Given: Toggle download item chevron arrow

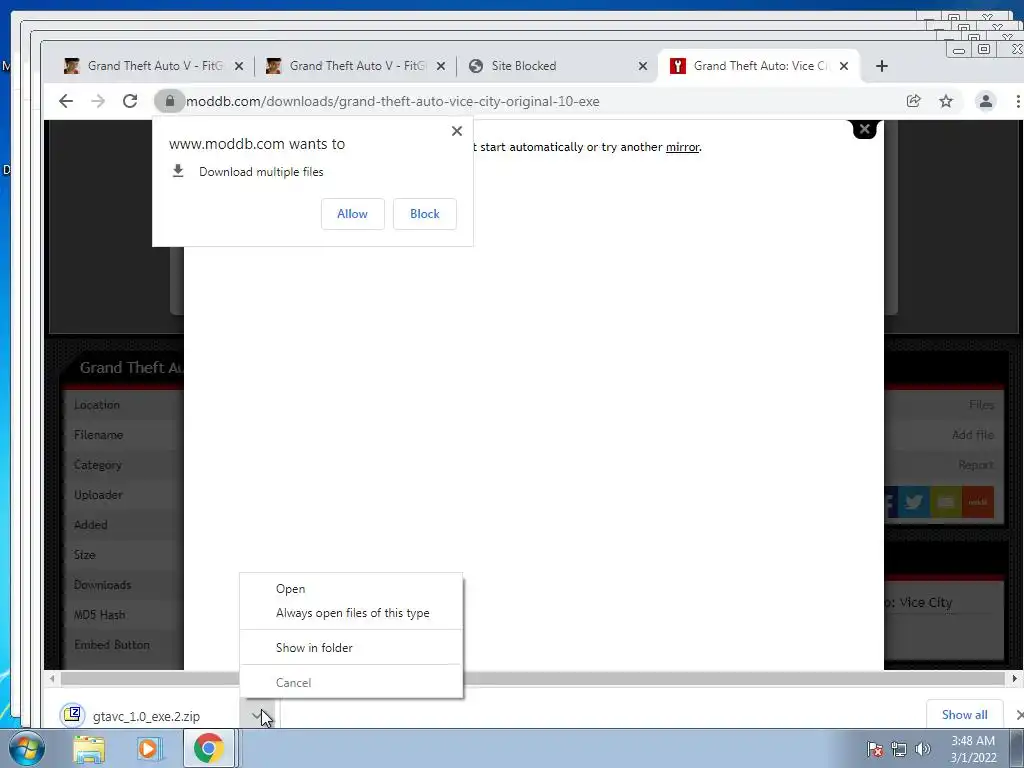Looking at the screenshot, I should tap(259, 716).
